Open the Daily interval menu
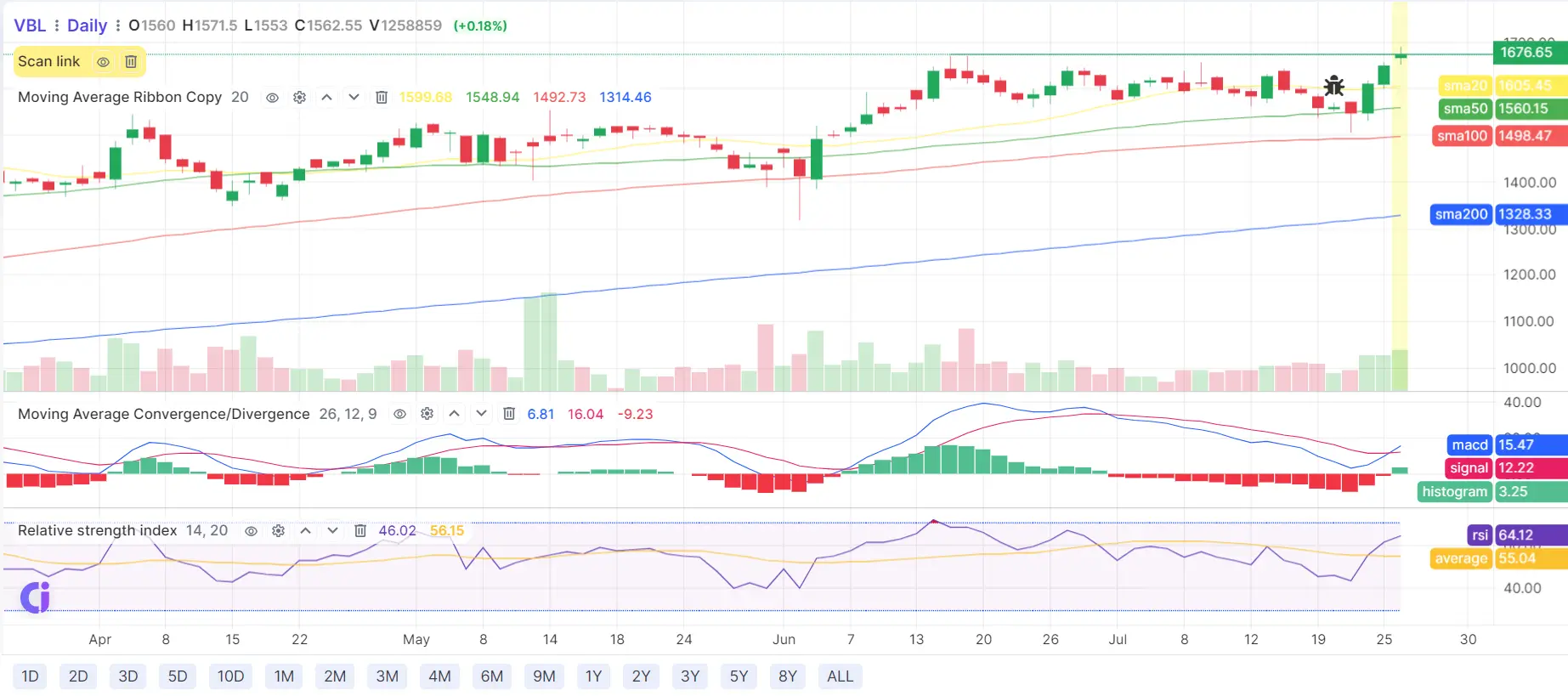 [87, 25]
